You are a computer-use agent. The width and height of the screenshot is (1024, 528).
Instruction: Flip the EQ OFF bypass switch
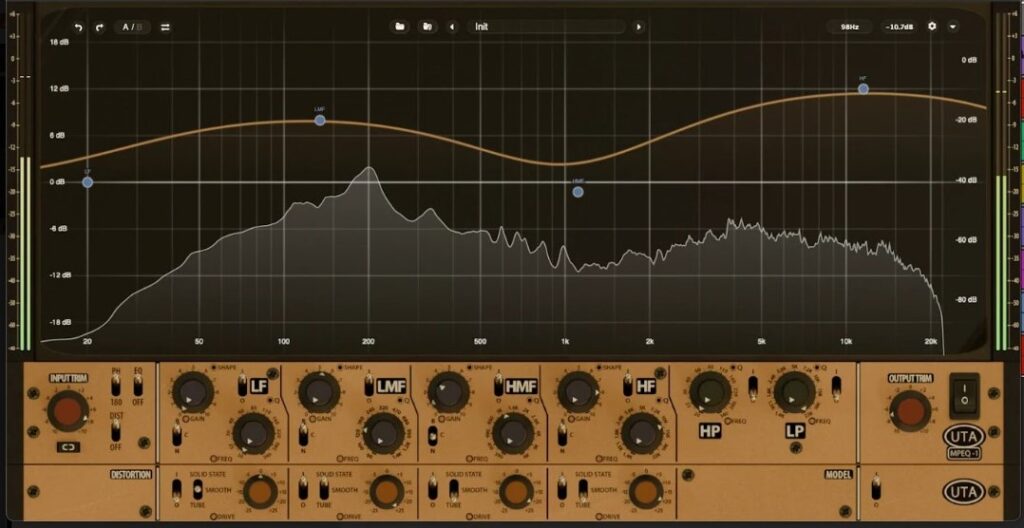[138, 386]
